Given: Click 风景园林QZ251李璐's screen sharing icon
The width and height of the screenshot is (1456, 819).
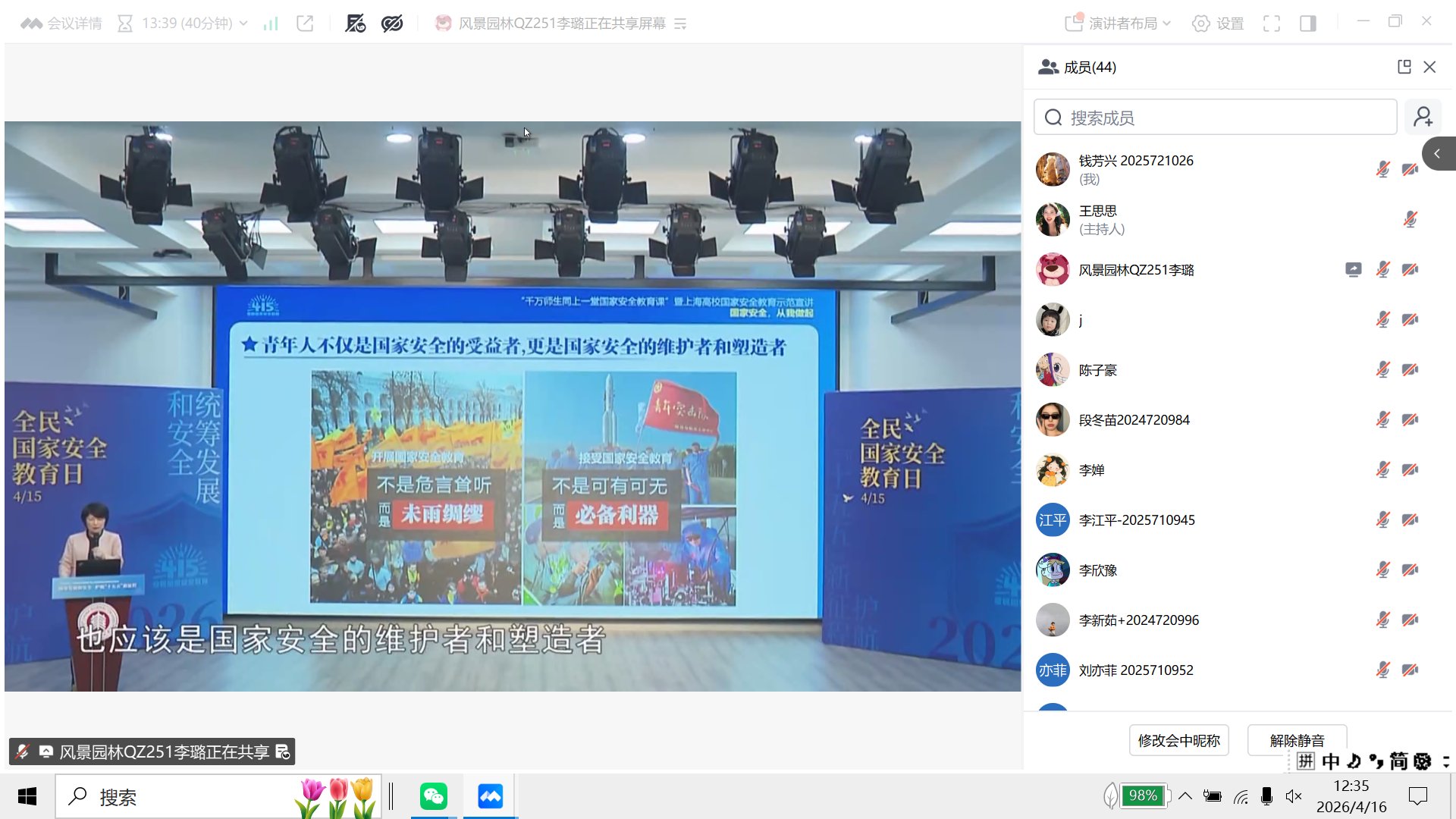Looking at the screenshot, I should 1354,269.
